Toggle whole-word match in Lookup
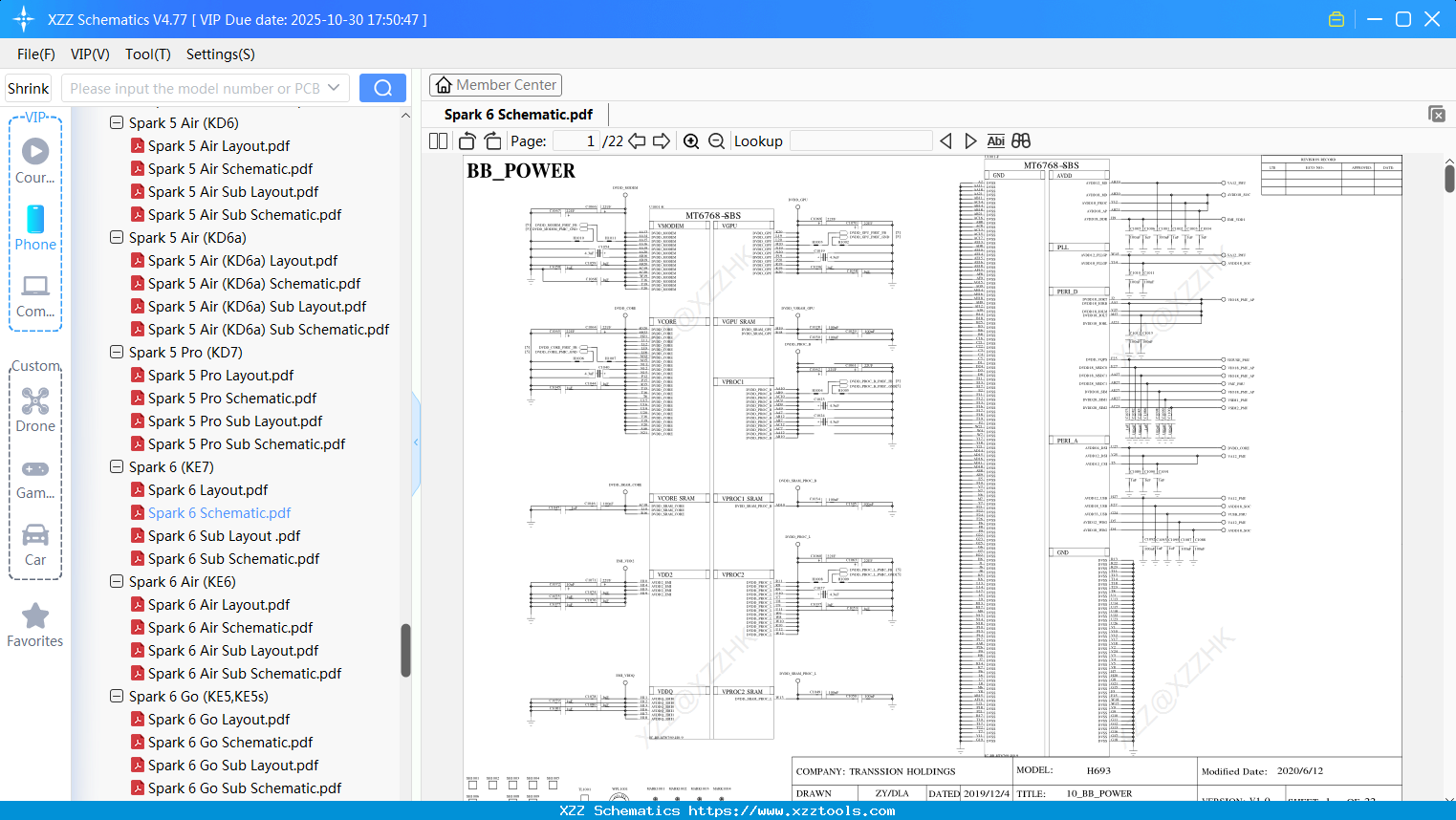Image resolution: width=1456 pixels, height=820 pixels. (x=995, y=140)
